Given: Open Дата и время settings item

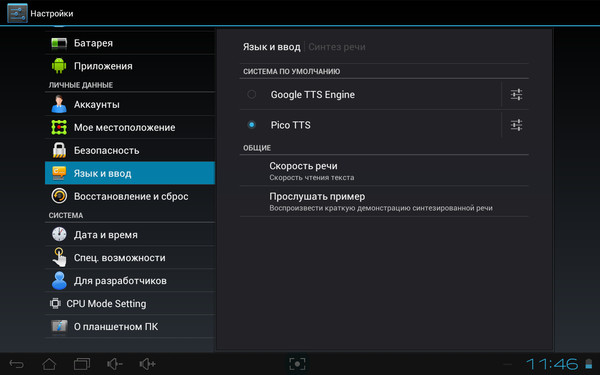Looking at the screenshot, I should (x=130, y=234).
